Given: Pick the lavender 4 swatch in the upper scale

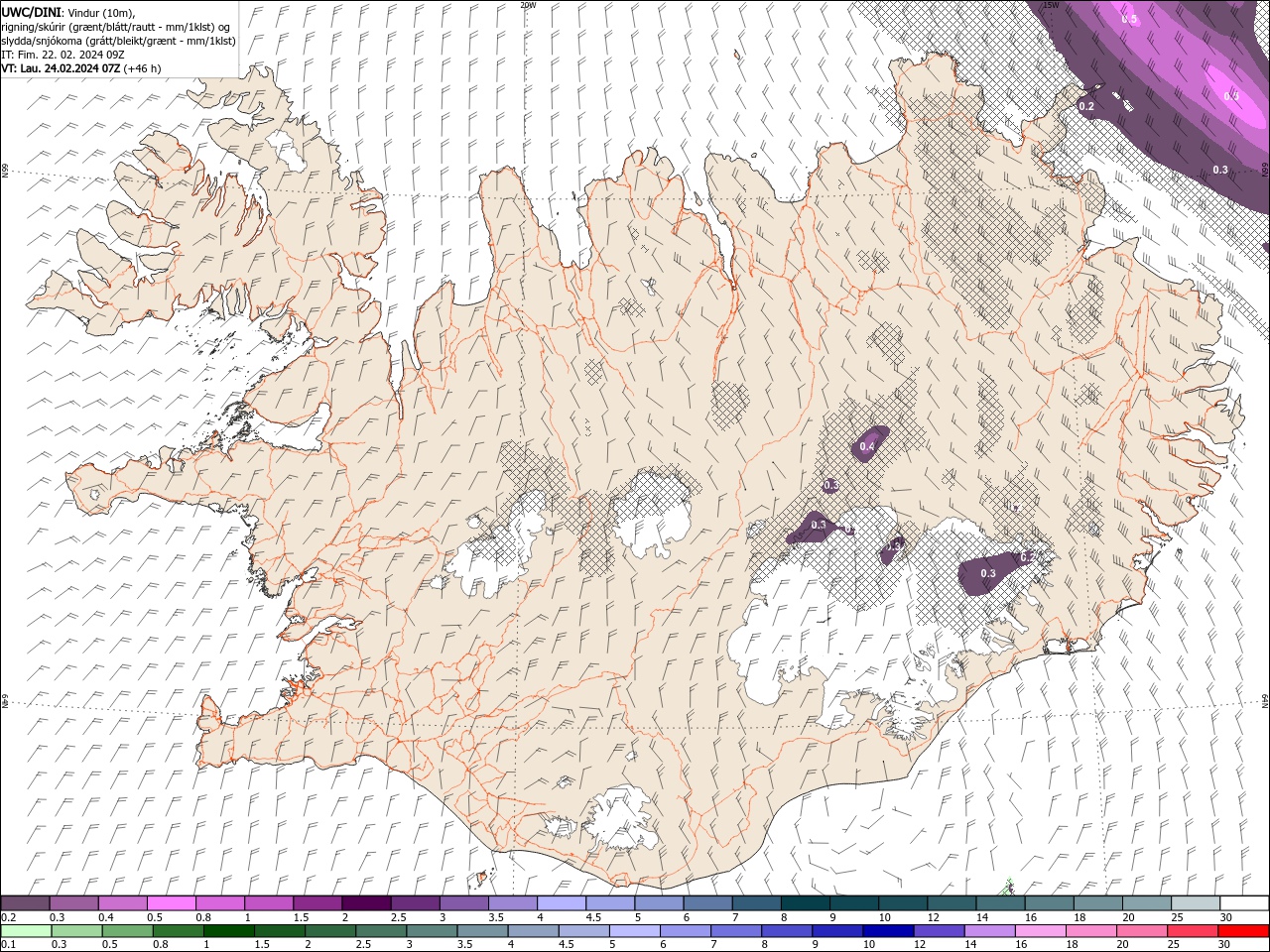Looking at the screenshot, I should click(562, 903).
